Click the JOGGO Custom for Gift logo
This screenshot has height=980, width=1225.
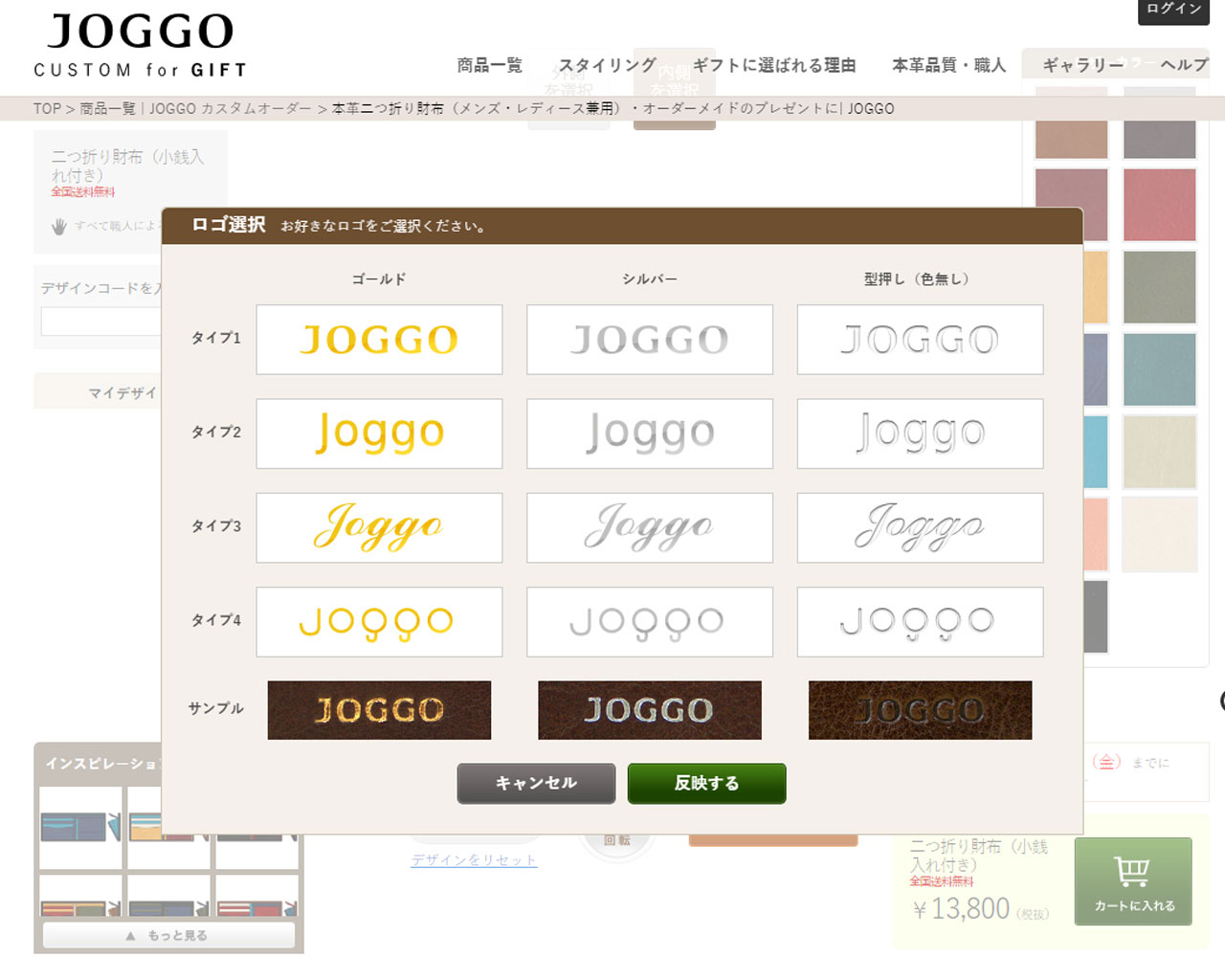(x=141, y=45)
